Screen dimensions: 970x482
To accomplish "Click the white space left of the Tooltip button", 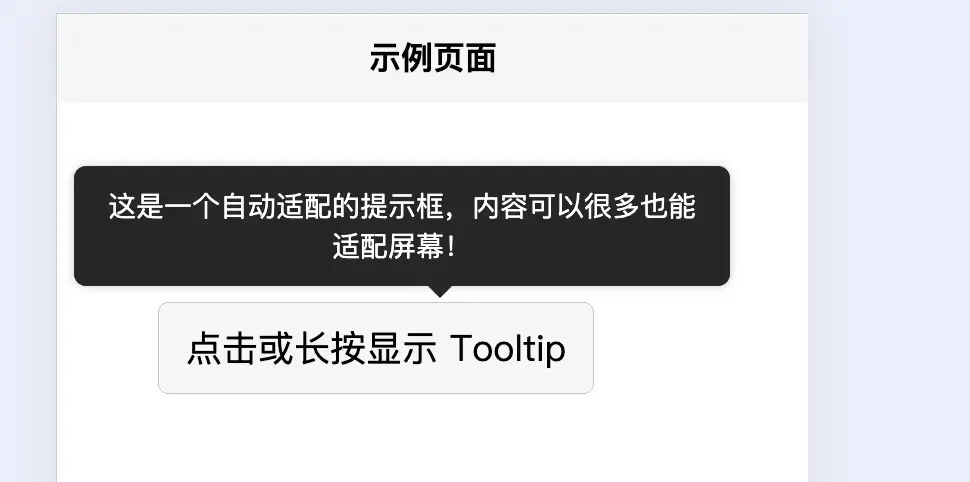I will (x=107, y=348).
